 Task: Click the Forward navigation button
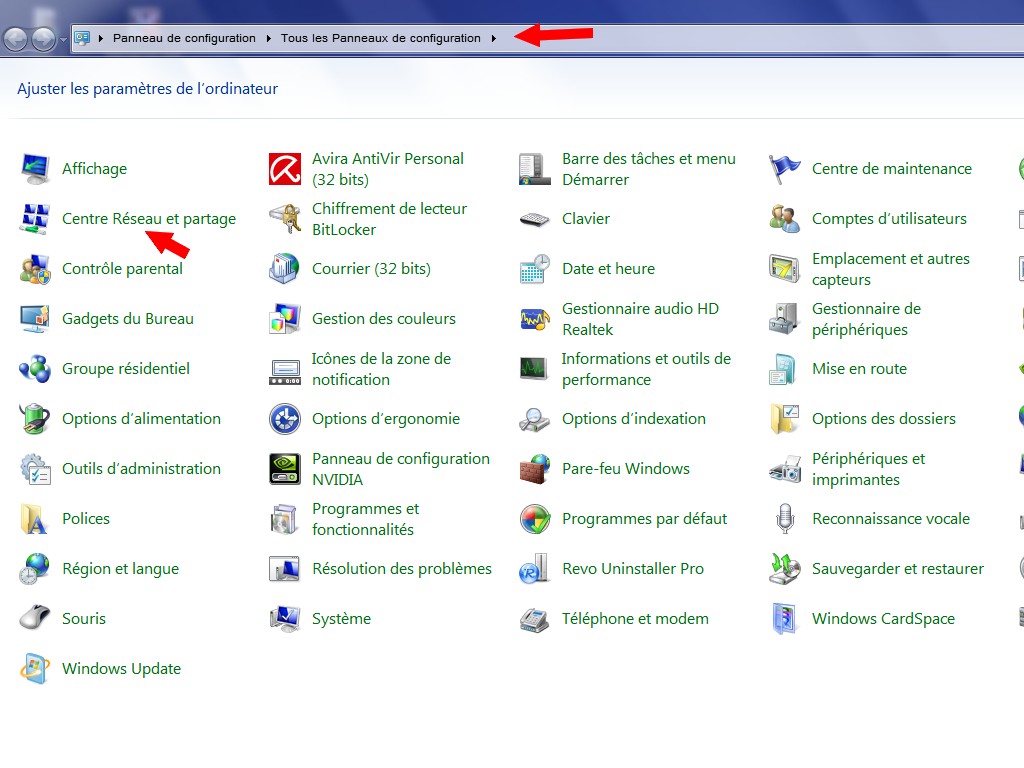point(43,39)
